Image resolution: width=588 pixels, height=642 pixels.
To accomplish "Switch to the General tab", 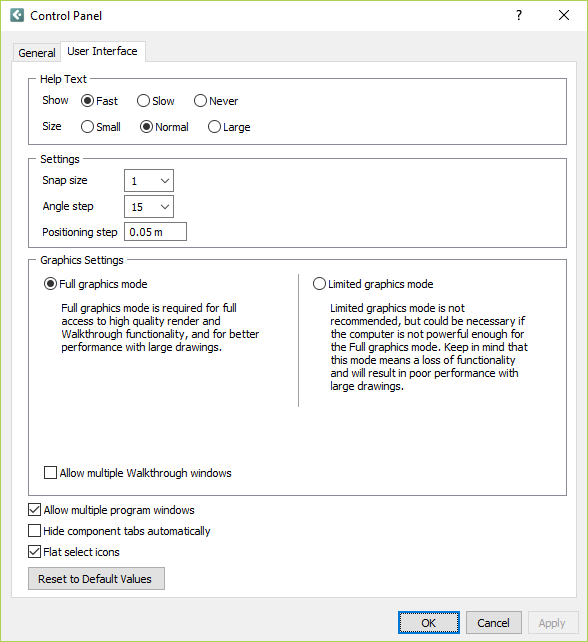I will pos(36,53).
